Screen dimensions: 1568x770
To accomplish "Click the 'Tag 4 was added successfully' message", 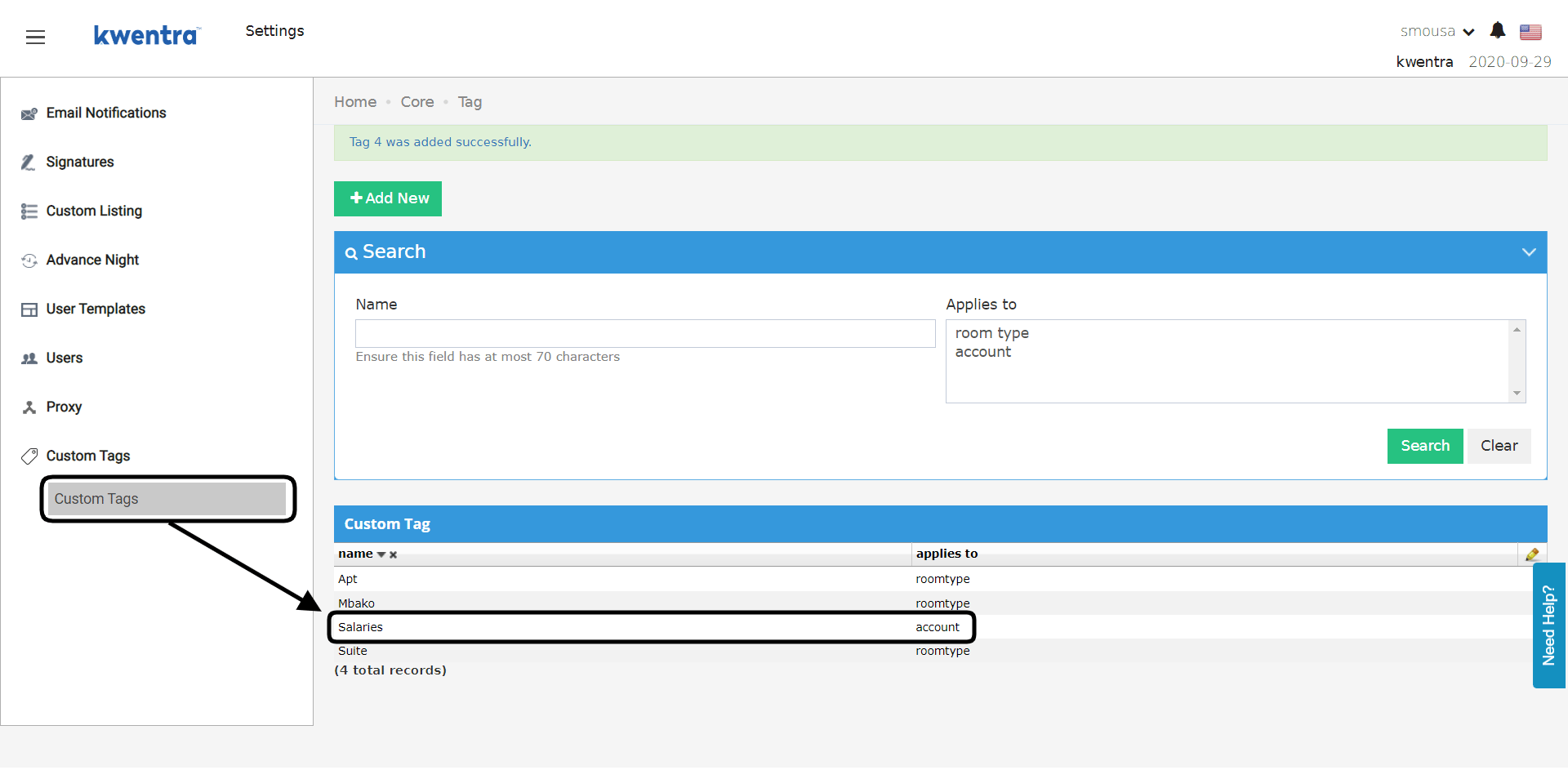I will pyautogui.click(x=440, y=142).
